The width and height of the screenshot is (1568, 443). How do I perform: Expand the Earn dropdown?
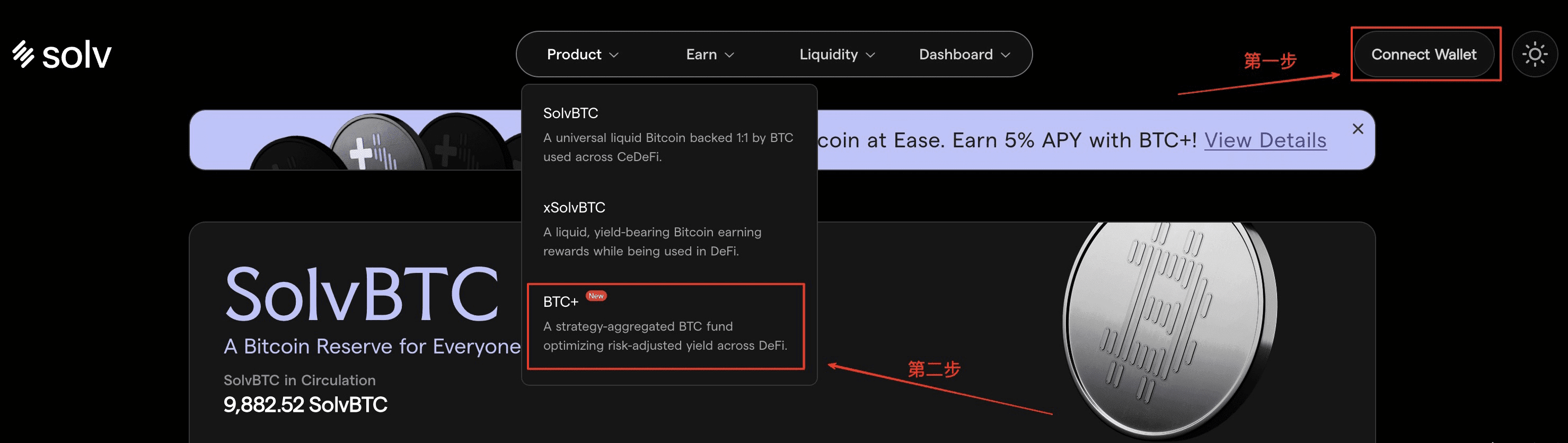tap(710, 54)
